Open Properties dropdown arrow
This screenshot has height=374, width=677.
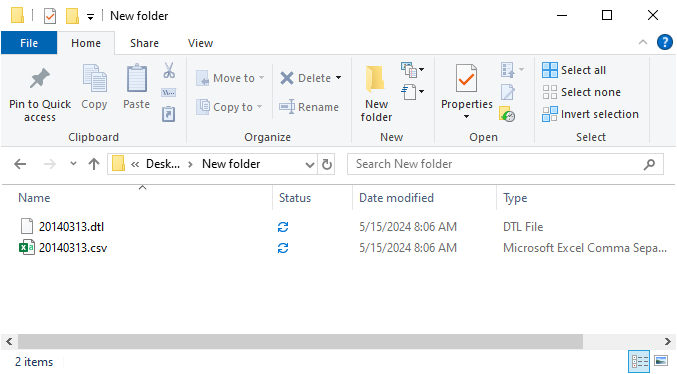pyautogui.click(x=466, y=117)
